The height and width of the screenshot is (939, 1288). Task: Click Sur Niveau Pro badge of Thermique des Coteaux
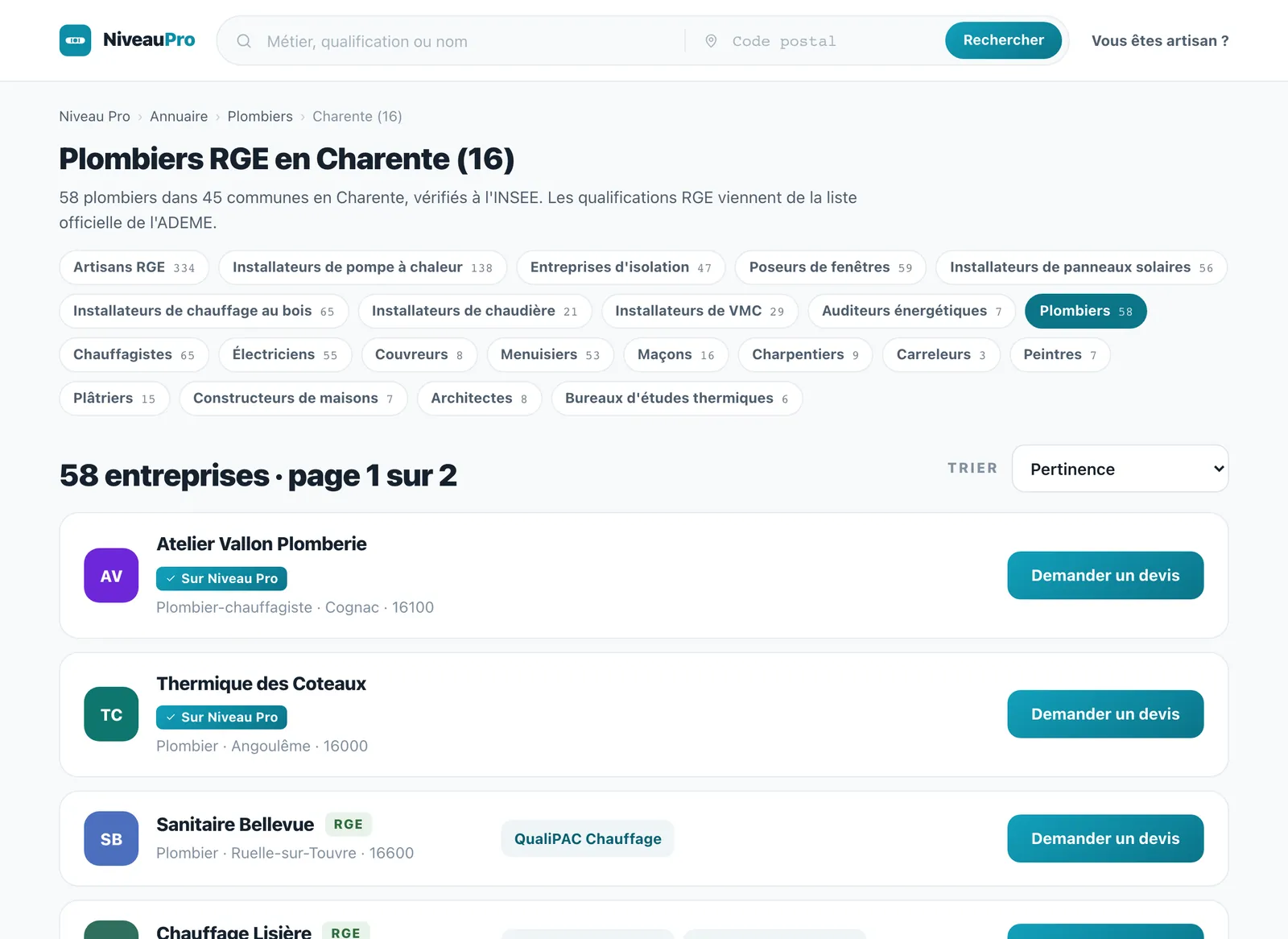tap(221, 717)
